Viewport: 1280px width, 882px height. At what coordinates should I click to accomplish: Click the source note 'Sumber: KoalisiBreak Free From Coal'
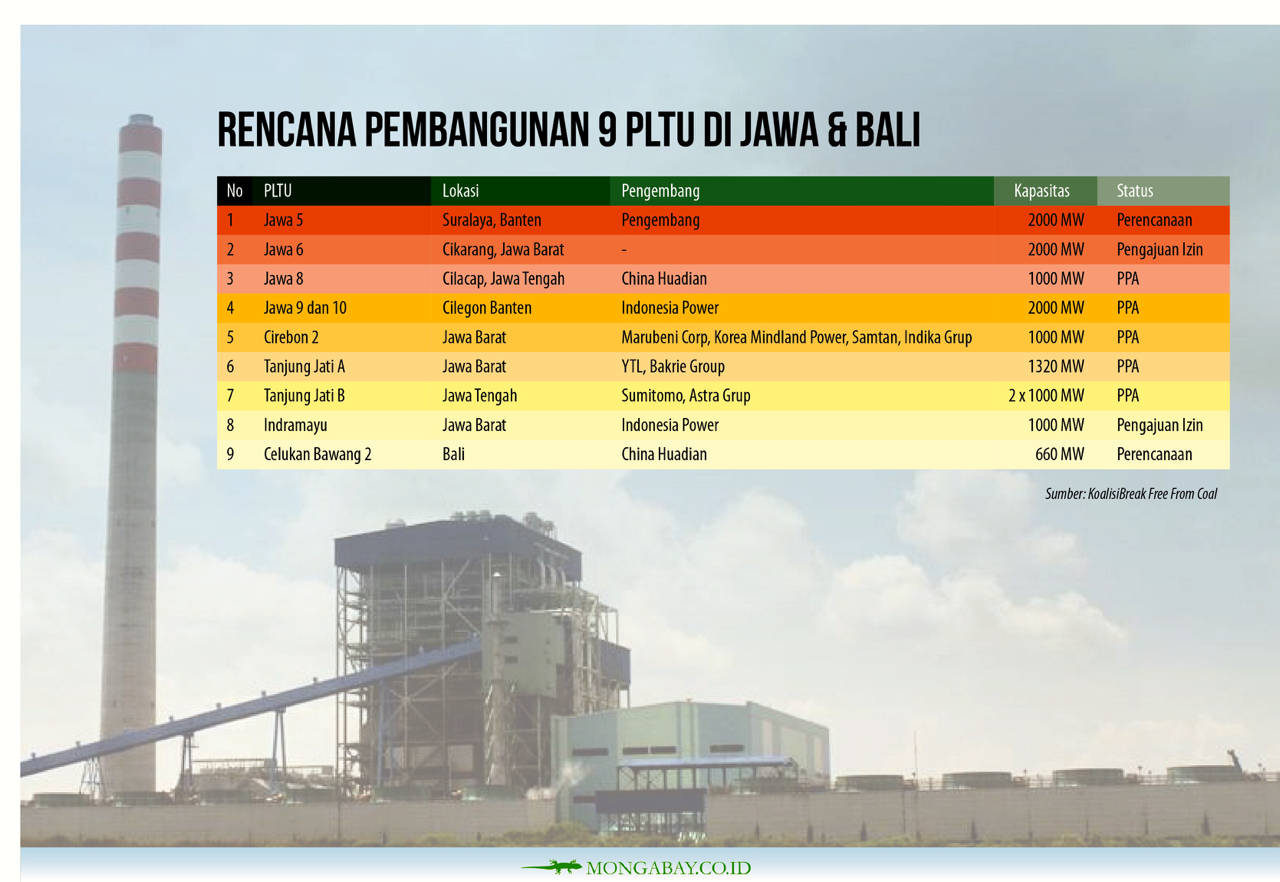coord(1131,494)
